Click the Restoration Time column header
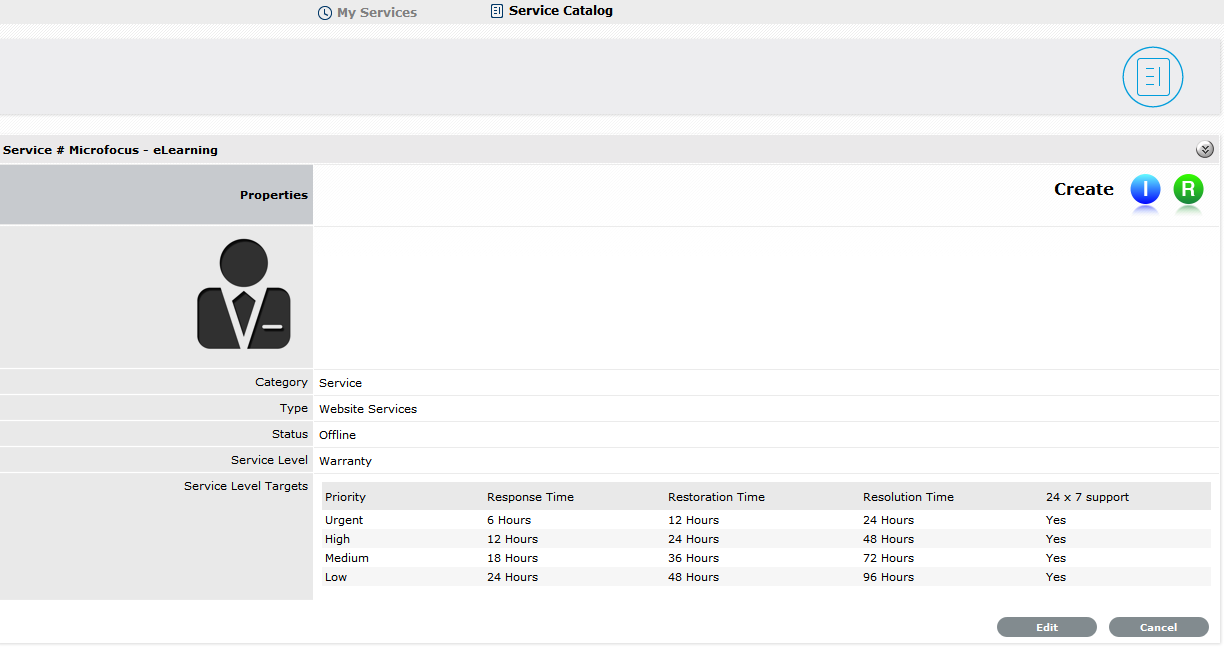1224x648 pixels. 716,497
